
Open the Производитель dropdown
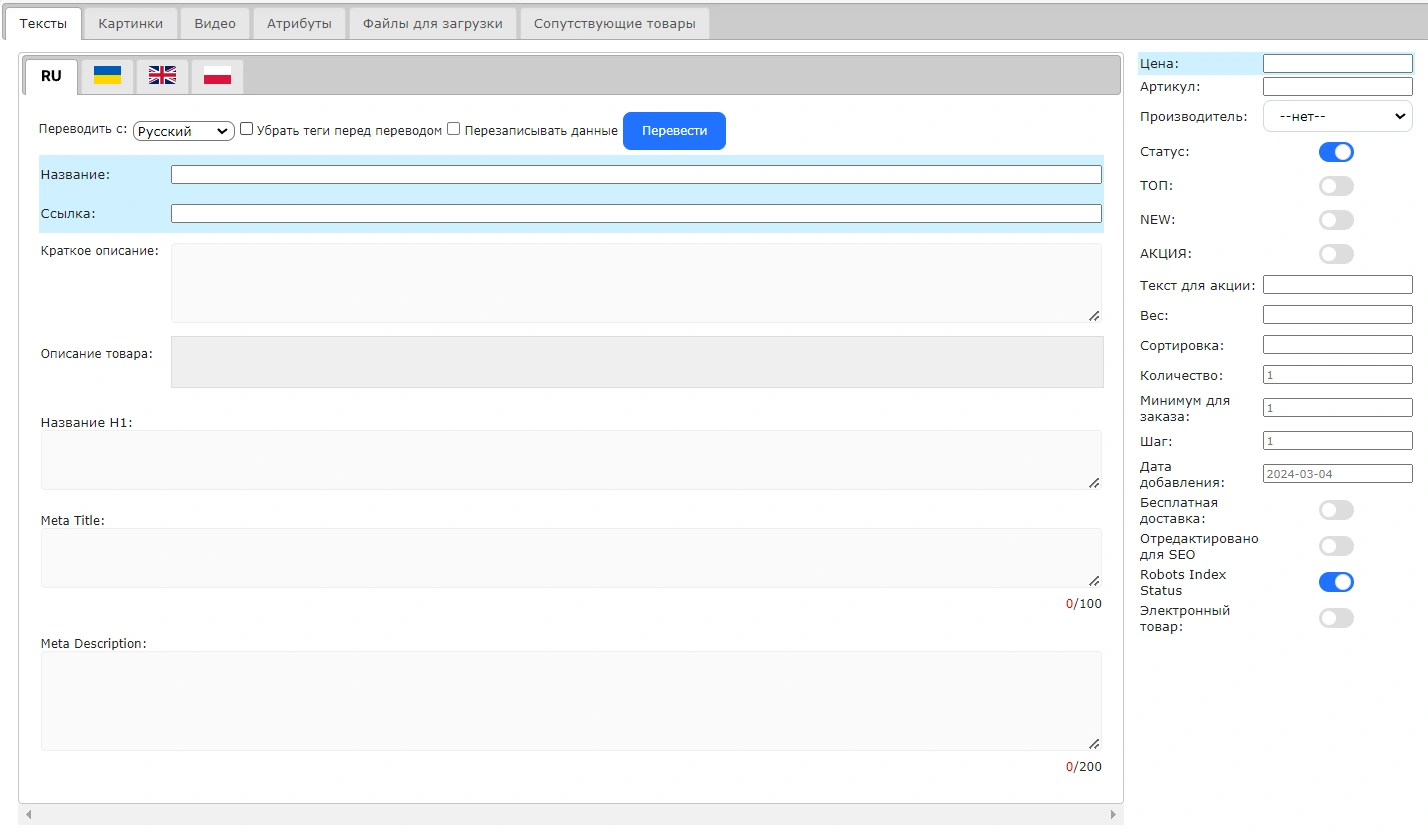tap(1338, 116)
